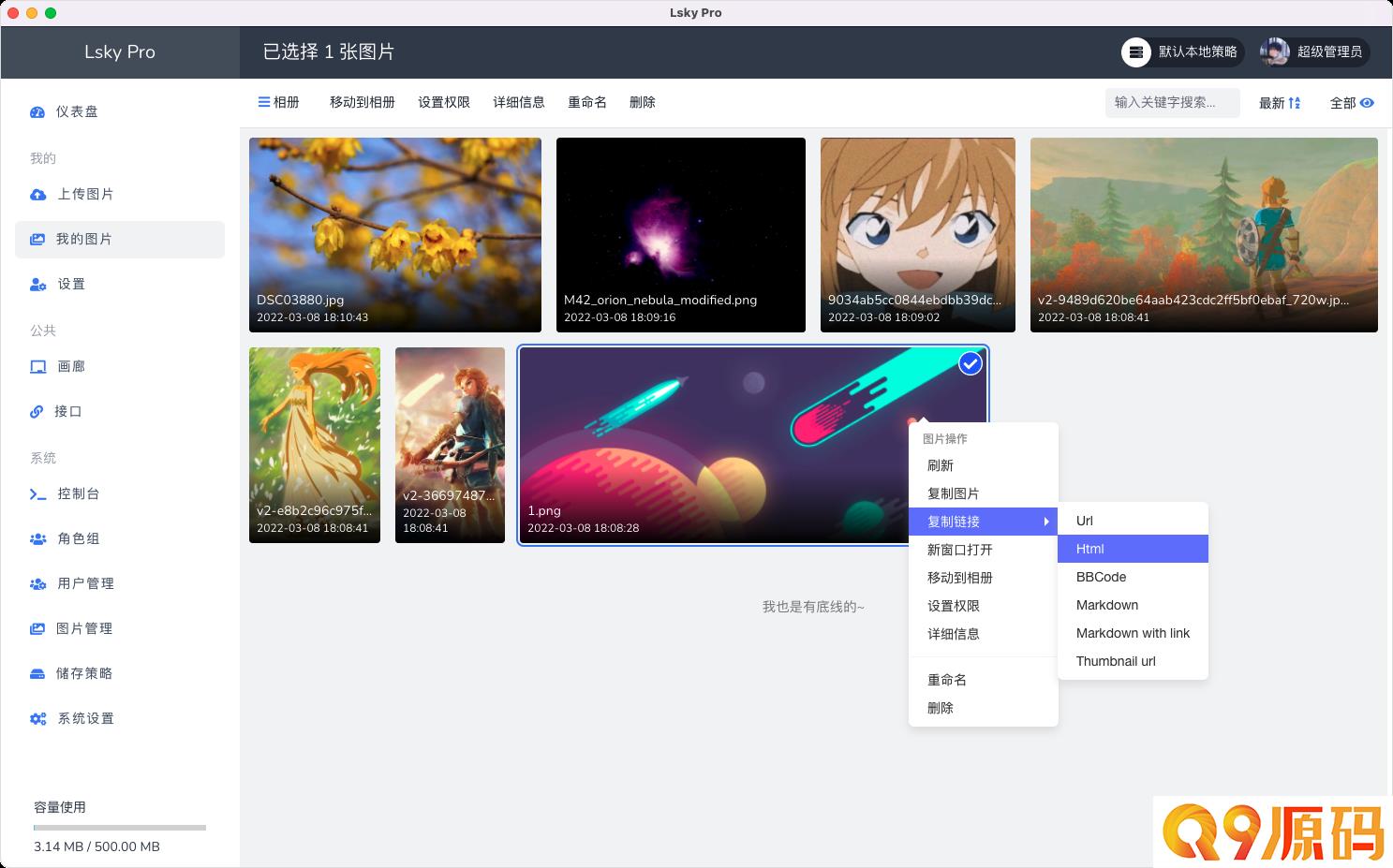Image resolution: width=1393 pixels, height=868 pixels.
Task: Click the role groups people icon
Action: [37, 539]
